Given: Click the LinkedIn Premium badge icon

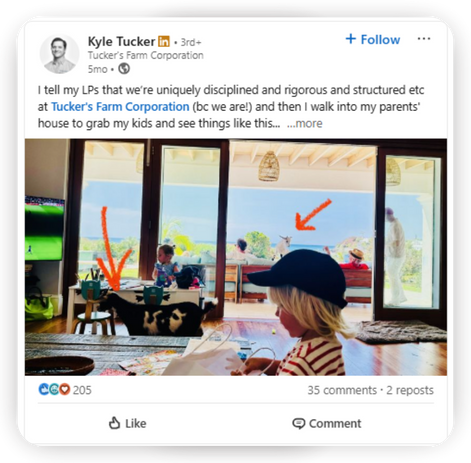Looking at the screenshot, I should 164,41.
